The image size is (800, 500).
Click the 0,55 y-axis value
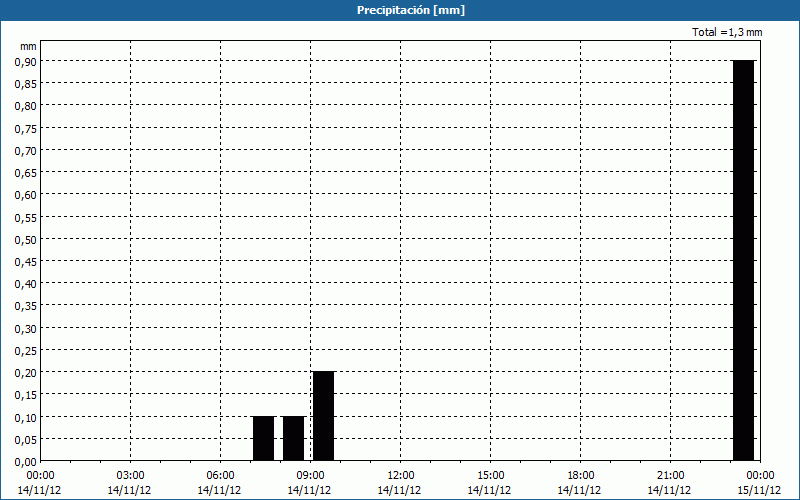click(26, 217)
